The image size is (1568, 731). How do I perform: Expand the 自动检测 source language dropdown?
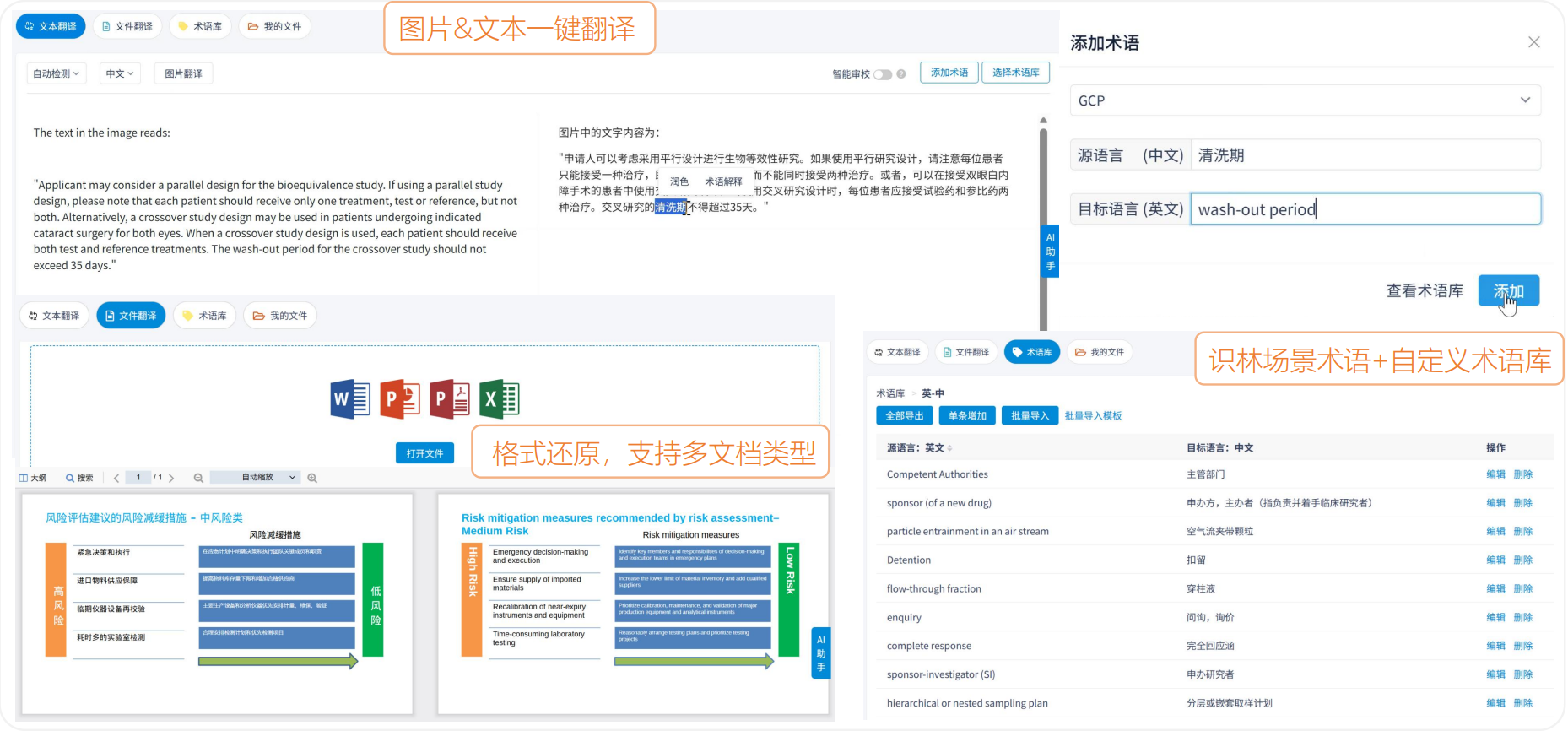pos(57,73)
